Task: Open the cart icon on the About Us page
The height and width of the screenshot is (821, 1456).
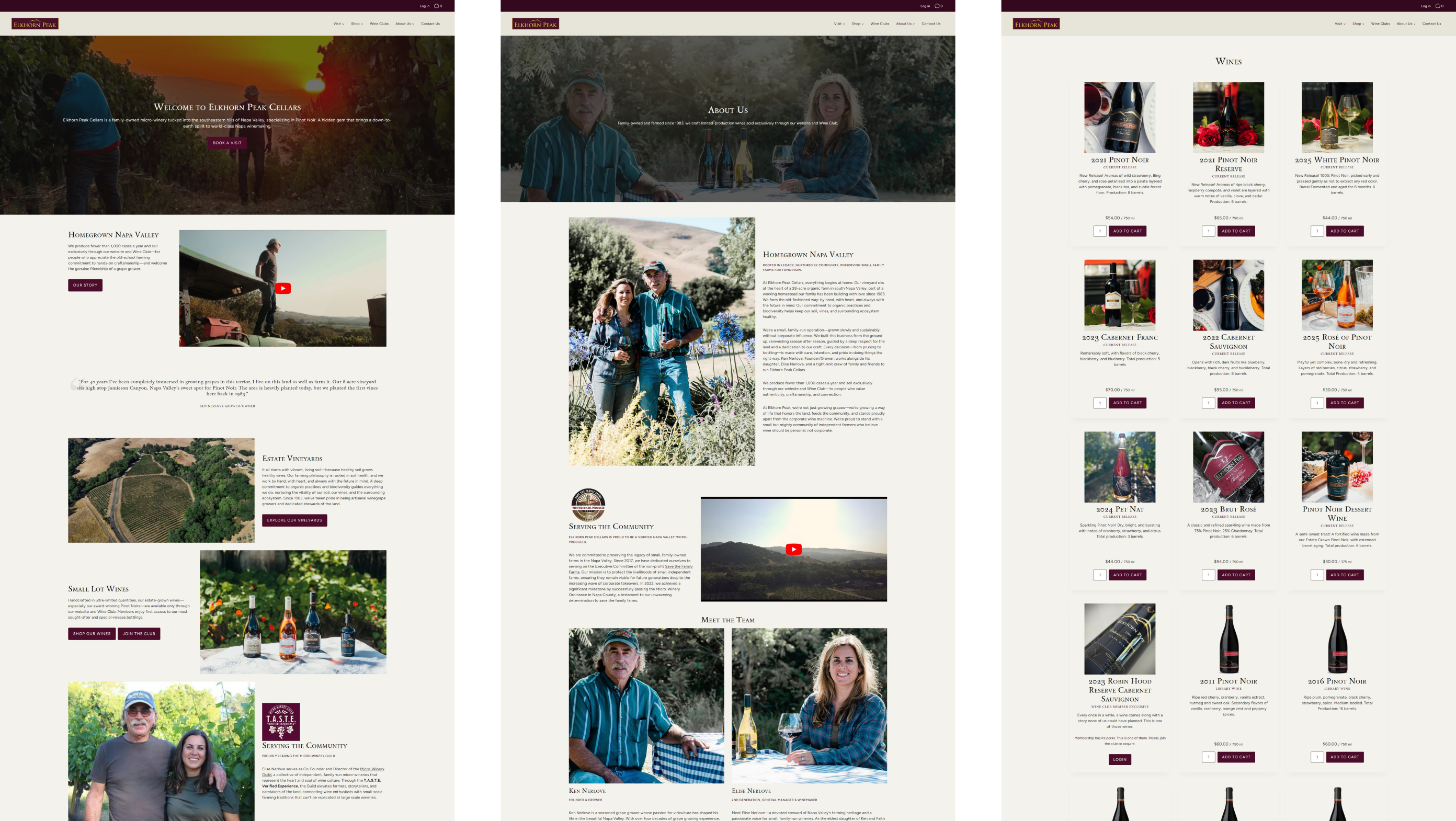Action: pyautogui.click(x=938, y=6)
